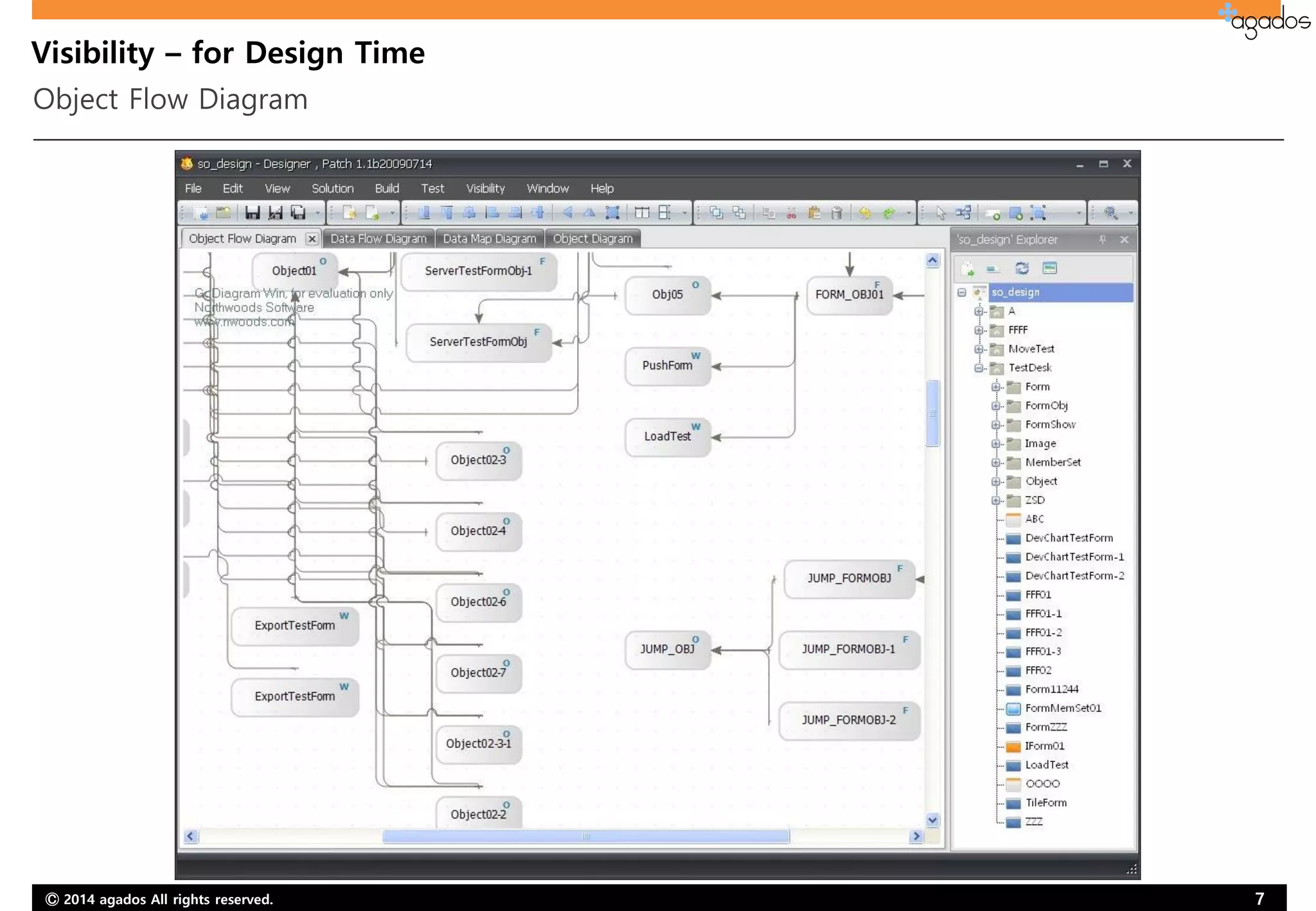Click the Save All stacked disks icon
This screenshot has width=1316, height=911.
(298, 213)
